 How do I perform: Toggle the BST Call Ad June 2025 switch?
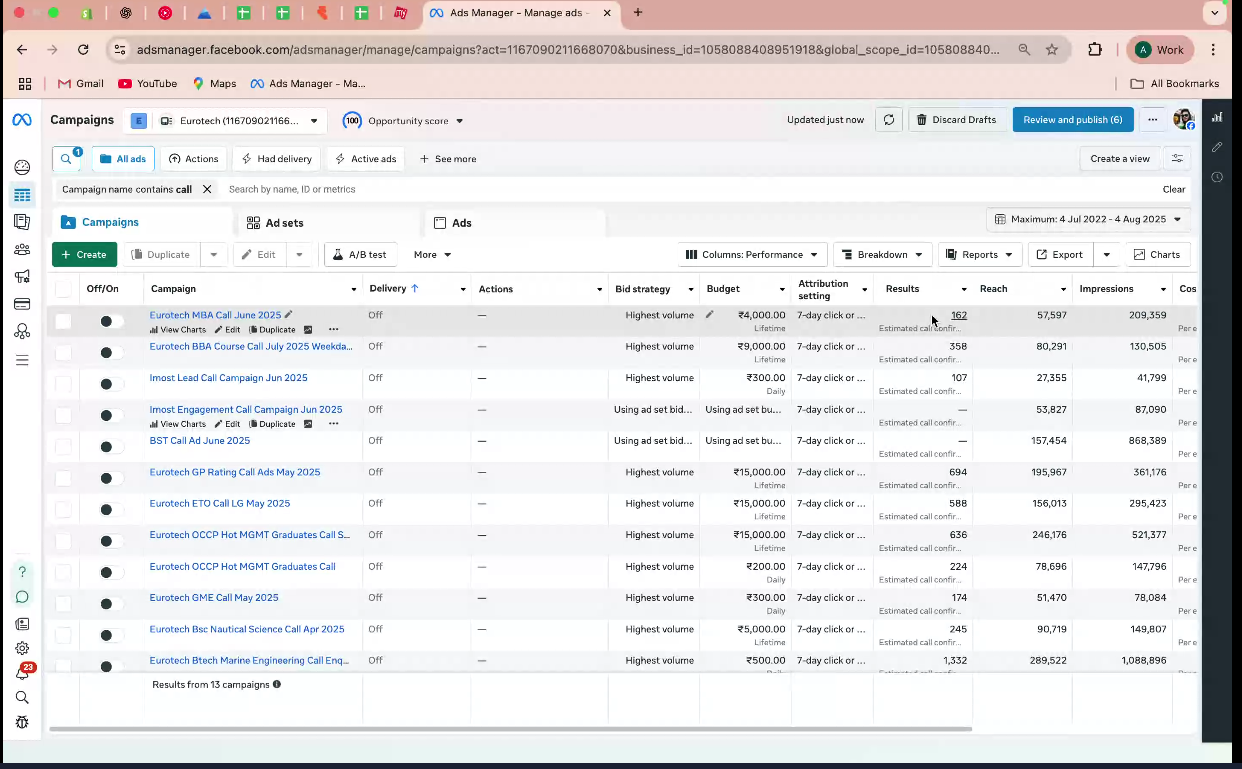[111, 447]
